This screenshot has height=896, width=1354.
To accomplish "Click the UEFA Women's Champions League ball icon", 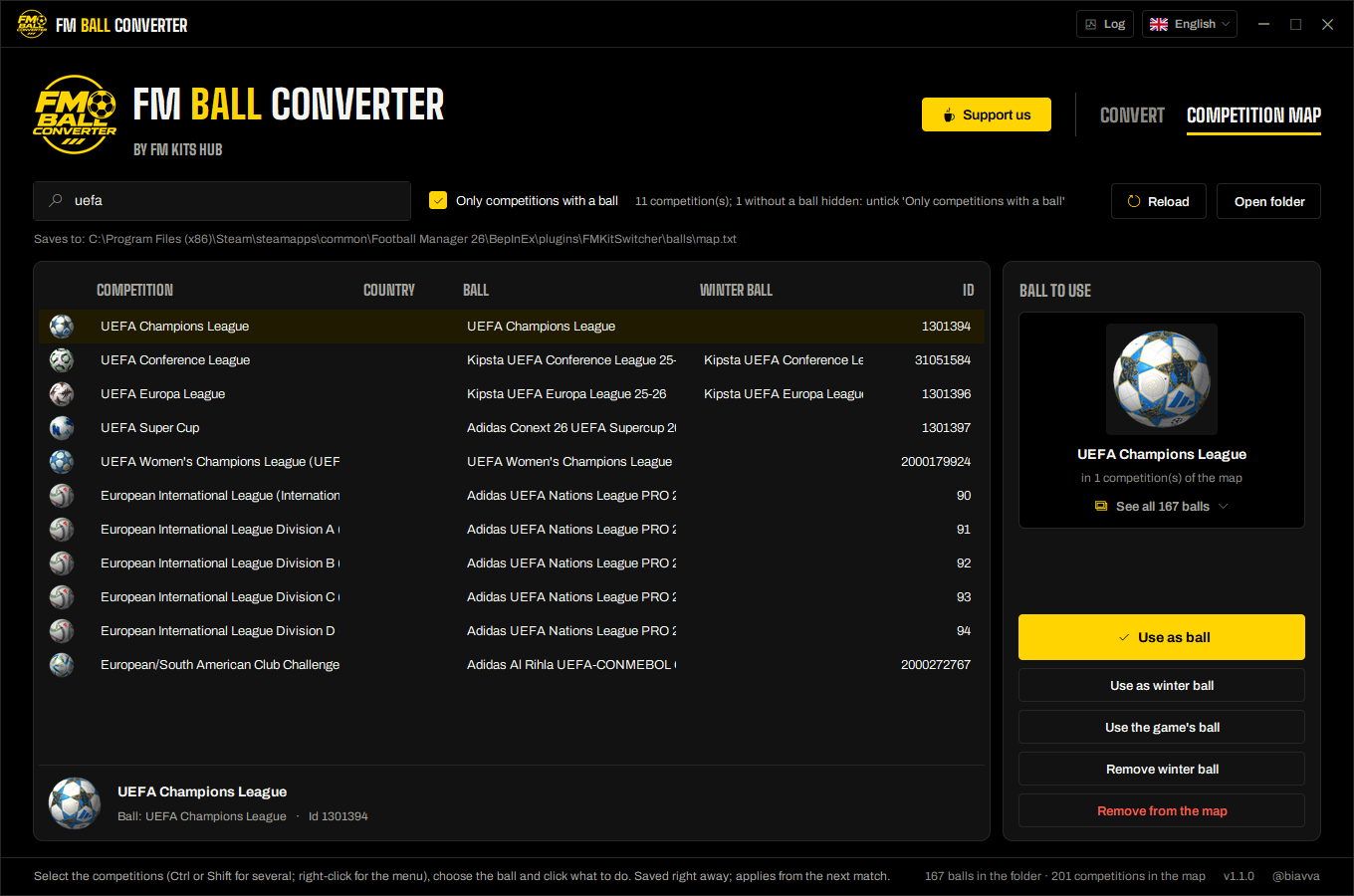I will (x=62, y=462).
